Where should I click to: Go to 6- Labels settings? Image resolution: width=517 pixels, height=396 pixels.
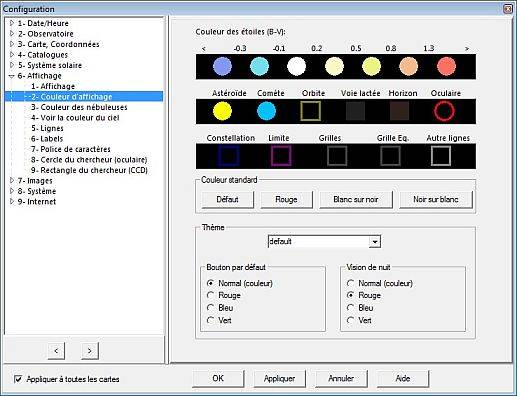click(x=47, y=139)
